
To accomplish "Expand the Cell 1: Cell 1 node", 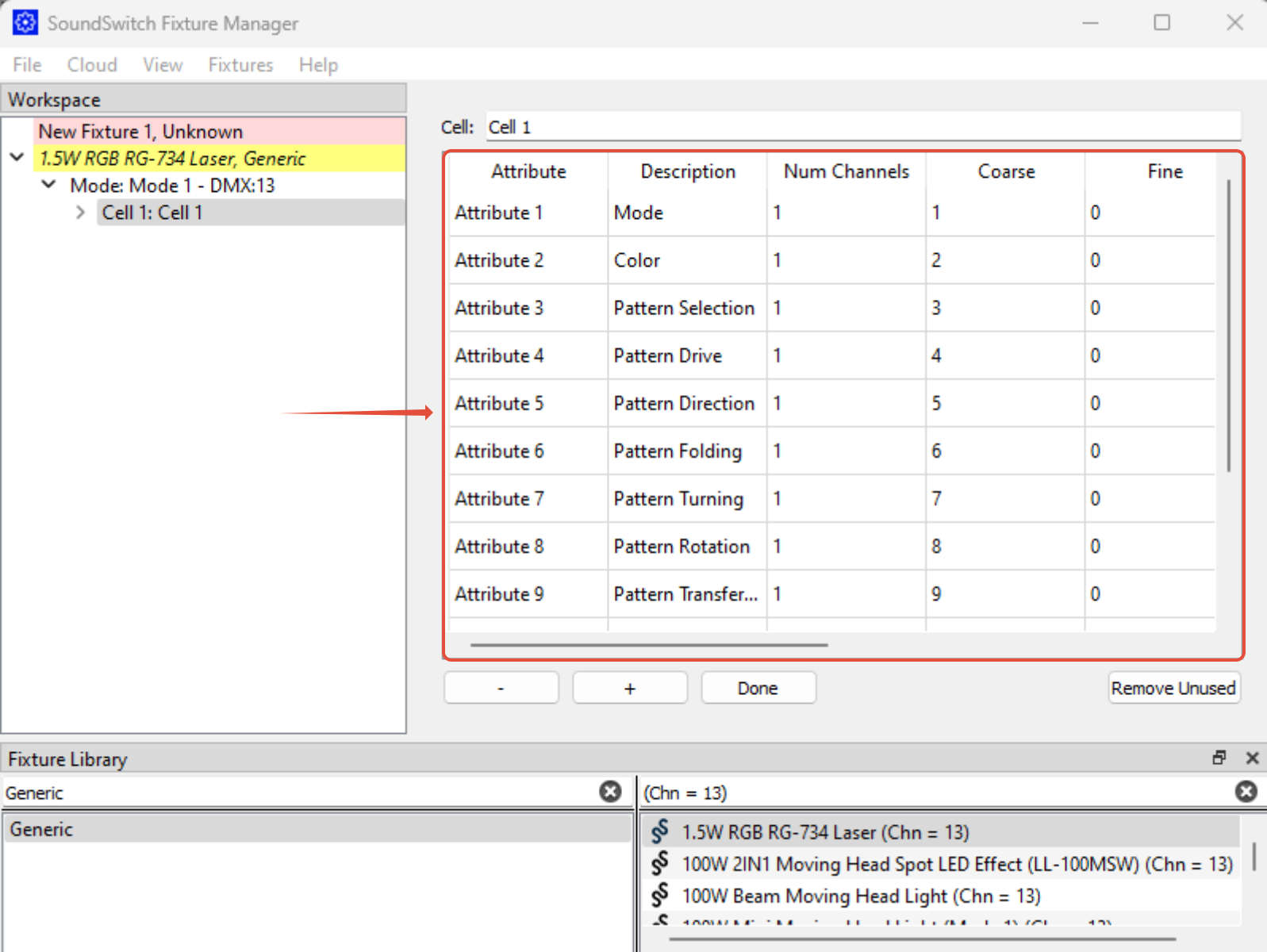I will (80, 213).
